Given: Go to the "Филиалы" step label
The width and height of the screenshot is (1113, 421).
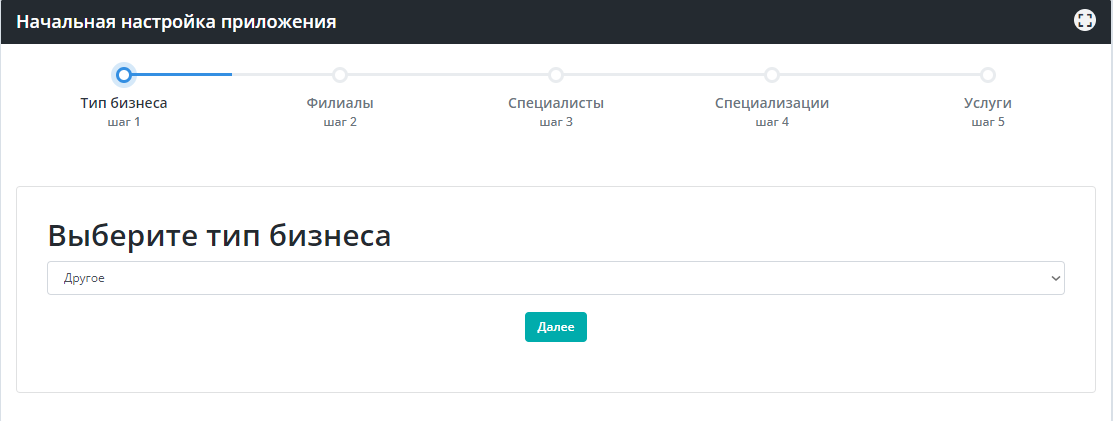Looking at the screenshot, I should [x=340, y=103].
